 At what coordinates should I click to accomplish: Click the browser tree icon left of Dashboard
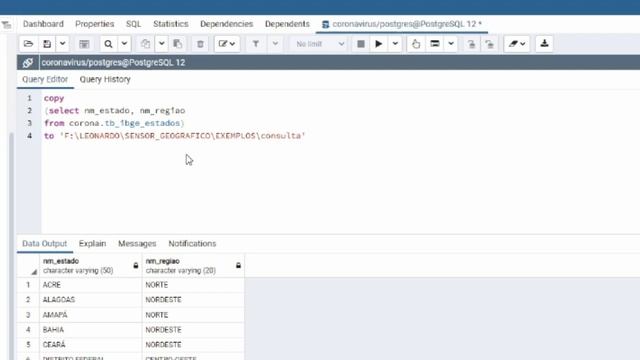point(7,25)
